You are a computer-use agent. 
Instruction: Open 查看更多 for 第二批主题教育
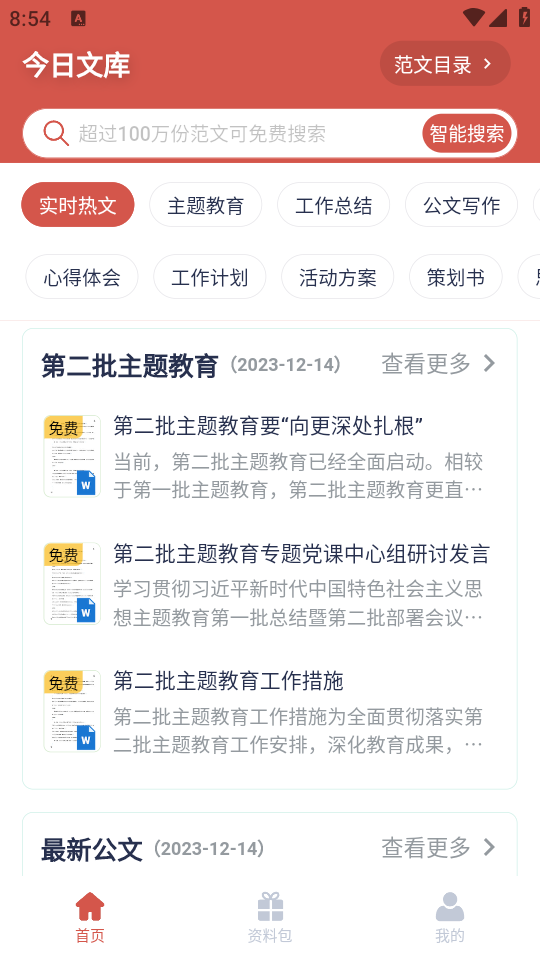click(x=438, y=364)
